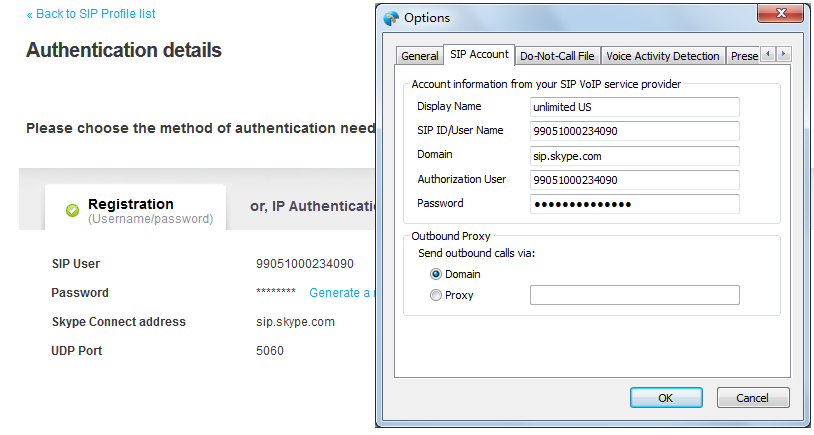Image resolution: width=814 pixels, height=435 pixels.
Task: Click the masked Password asterisks on webpage
Action: 276,292
